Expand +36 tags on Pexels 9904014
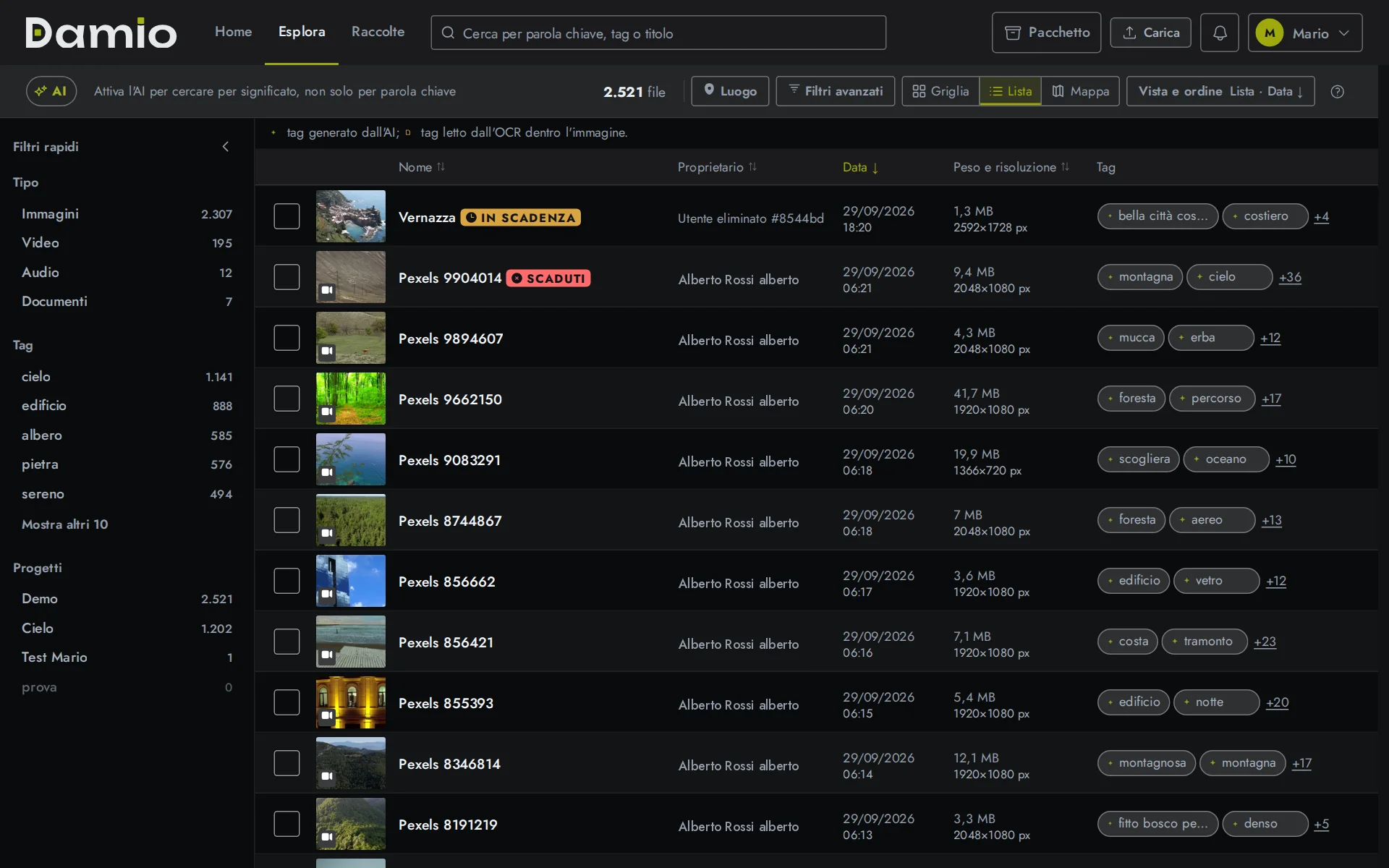Screen dimensions: 1389x868 (x=1290, y=277)
